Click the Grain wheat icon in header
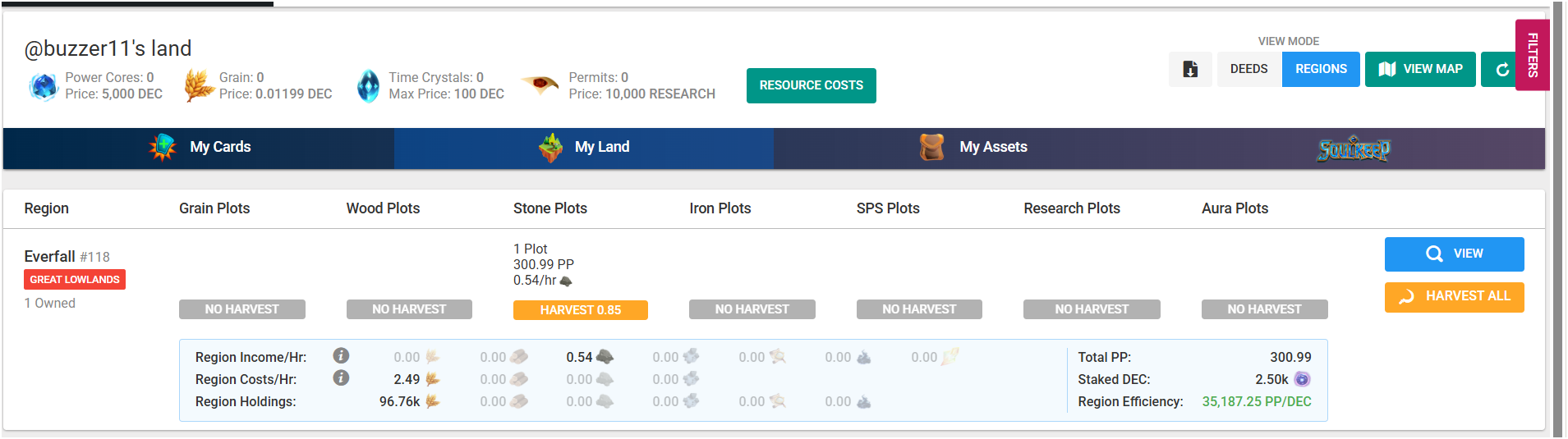 click(199, 85)
